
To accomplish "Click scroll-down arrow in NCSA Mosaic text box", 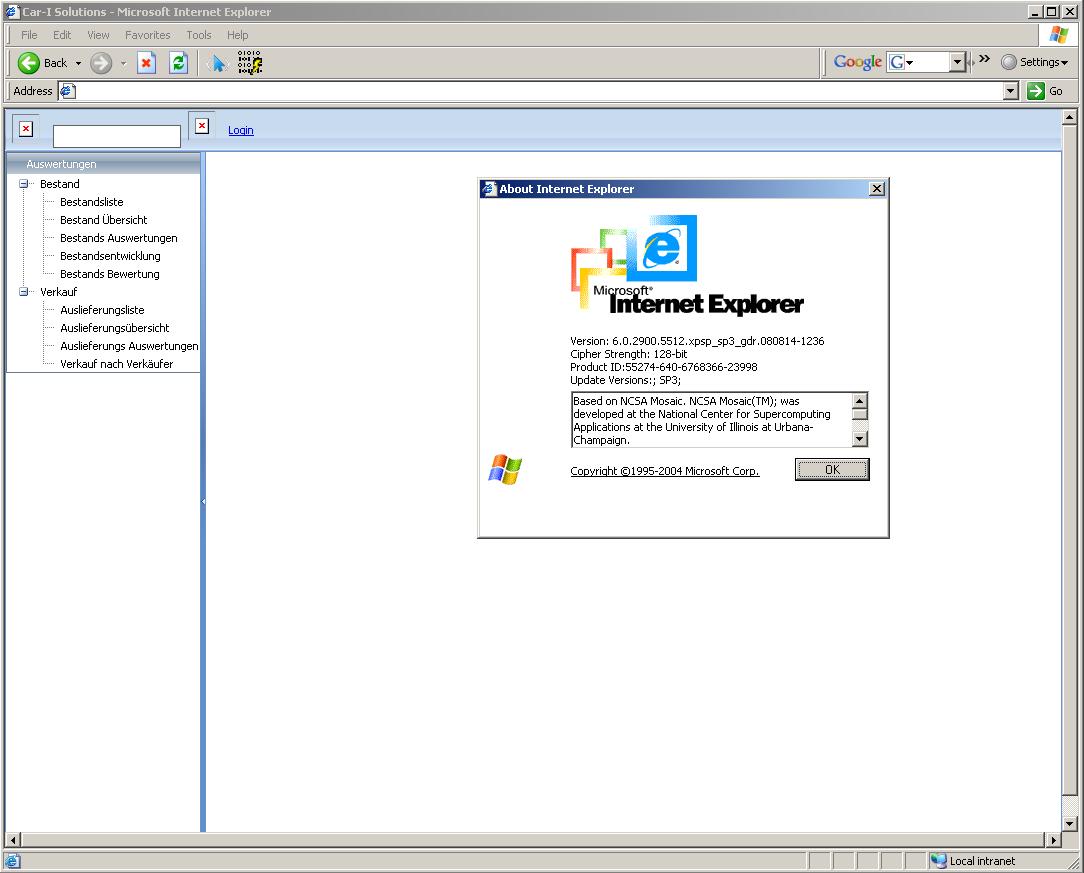I will (859, 439).
